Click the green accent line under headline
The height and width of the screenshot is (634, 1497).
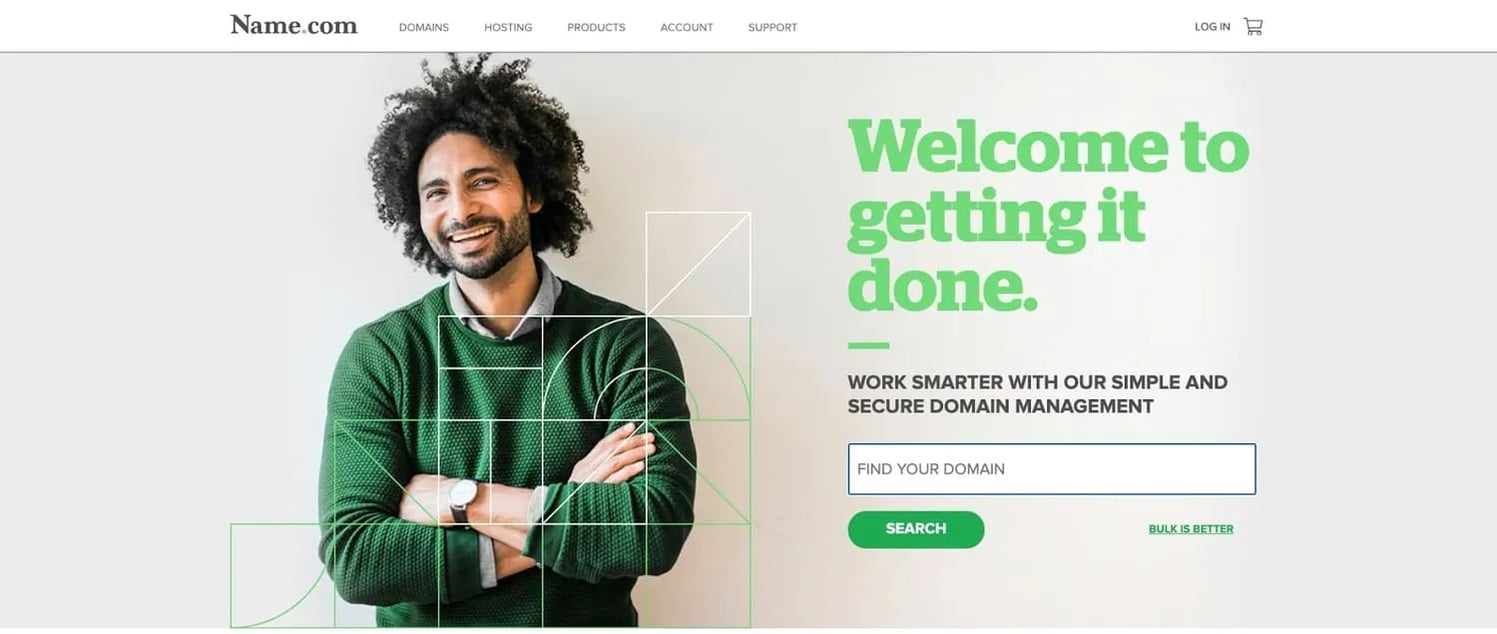(868, 346)
